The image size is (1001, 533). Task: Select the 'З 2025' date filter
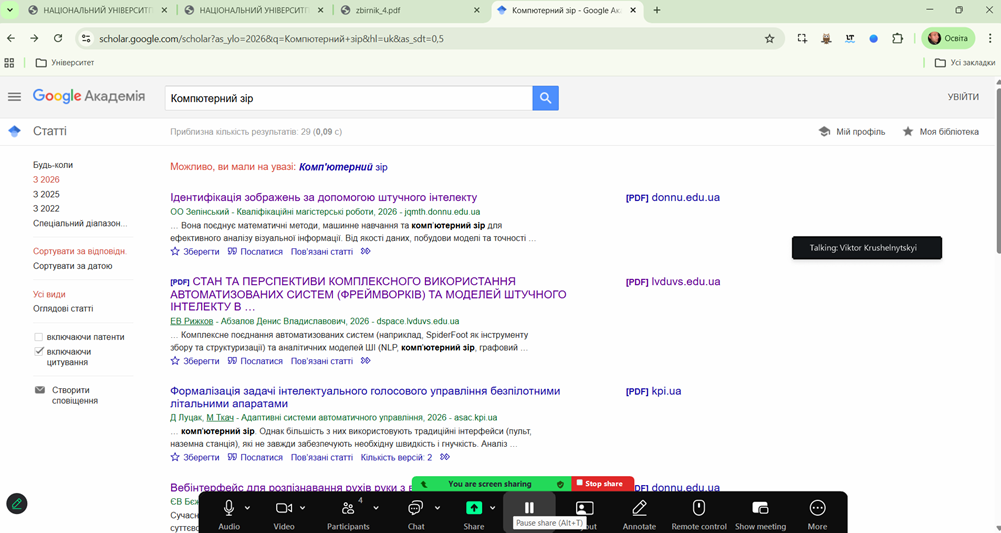coord(46,194)
